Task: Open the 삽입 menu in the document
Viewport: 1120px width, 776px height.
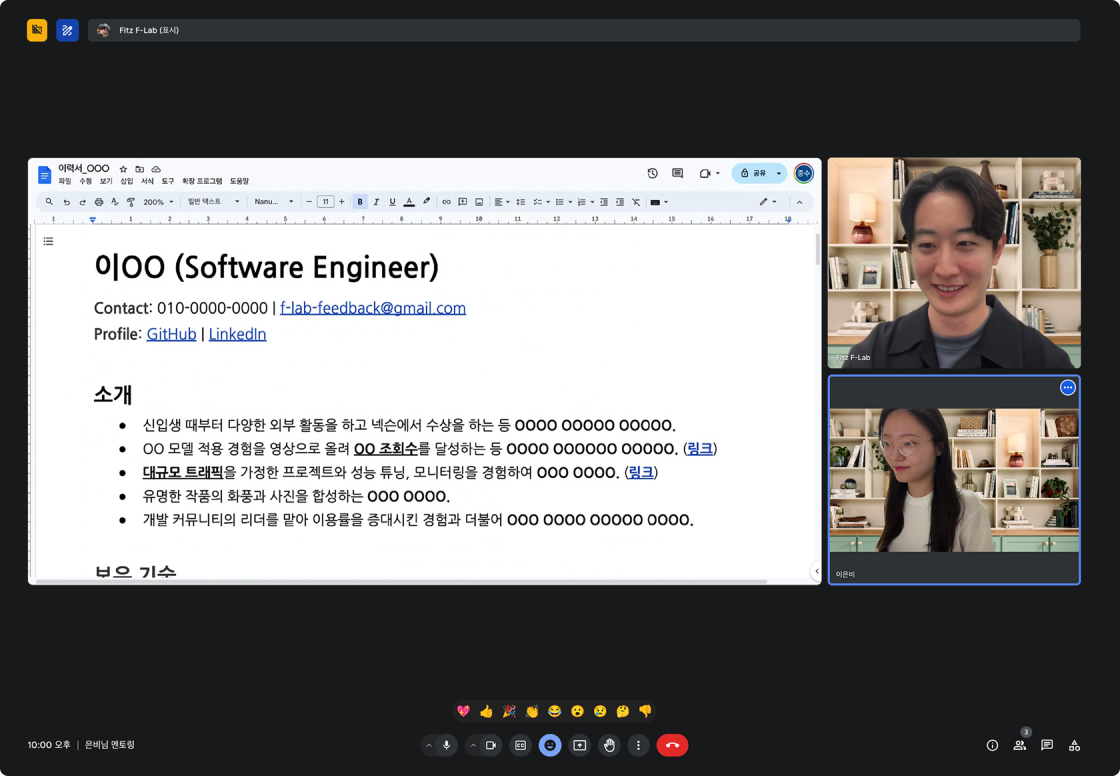Action: pyautogui.click(x=126, y=182)
